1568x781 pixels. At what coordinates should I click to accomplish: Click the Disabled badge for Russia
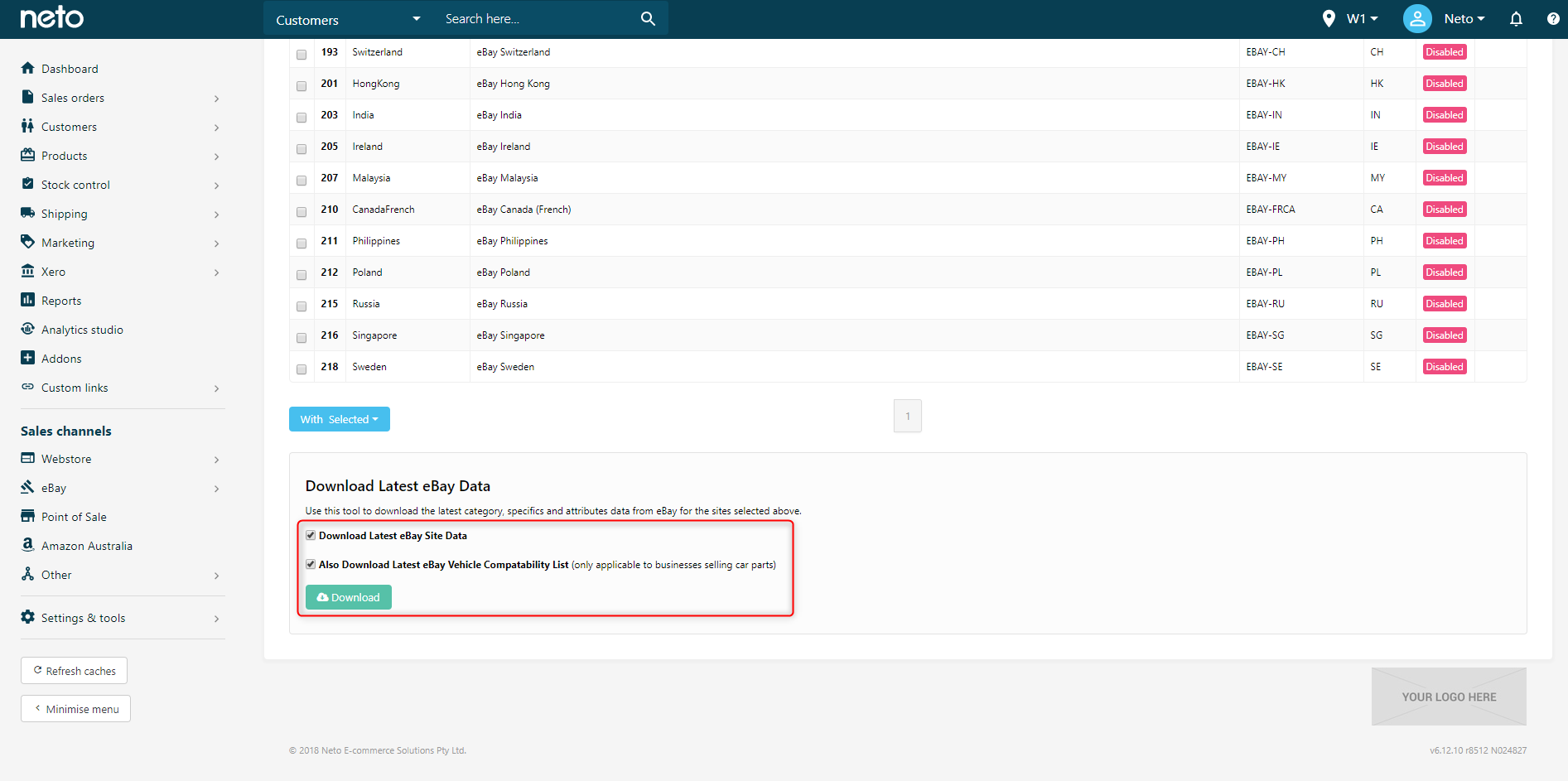point(1445,304)
